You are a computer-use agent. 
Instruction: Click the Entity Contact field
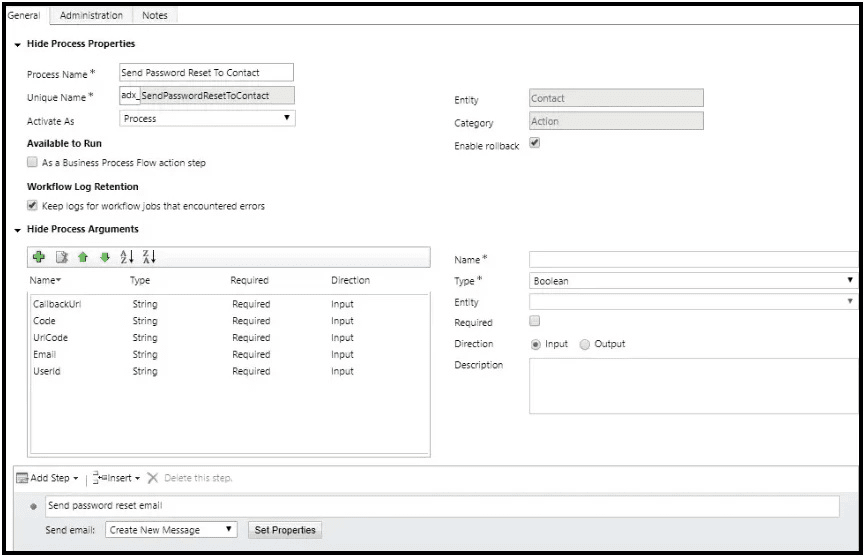(x=616, y=98)
